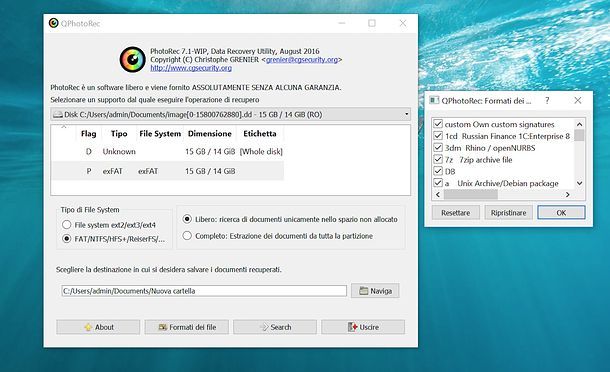610x372 pixels.
Task: Click the Uscire exit button
Action: coord(363,327)
